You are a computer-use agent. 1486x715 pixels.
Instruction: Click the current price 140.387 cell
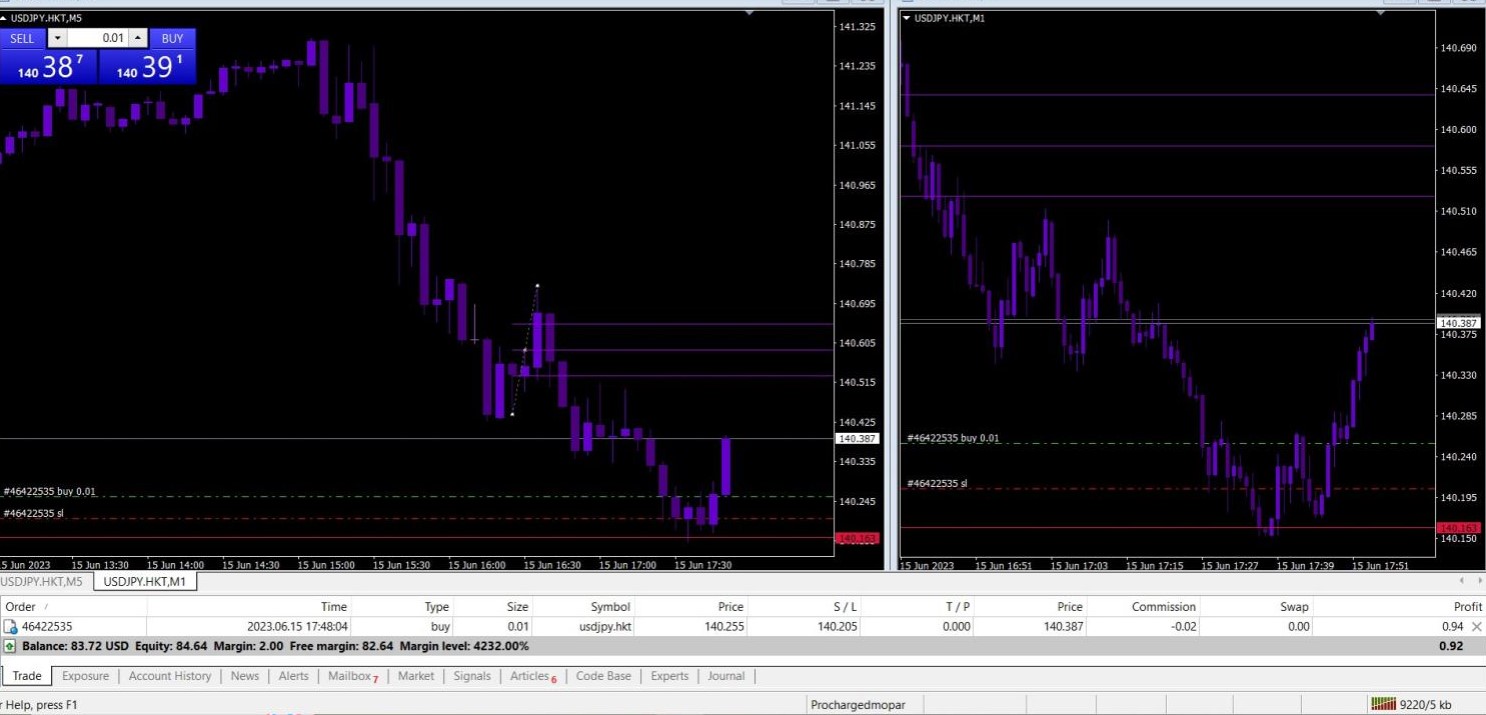click(x=1063, y=627)
